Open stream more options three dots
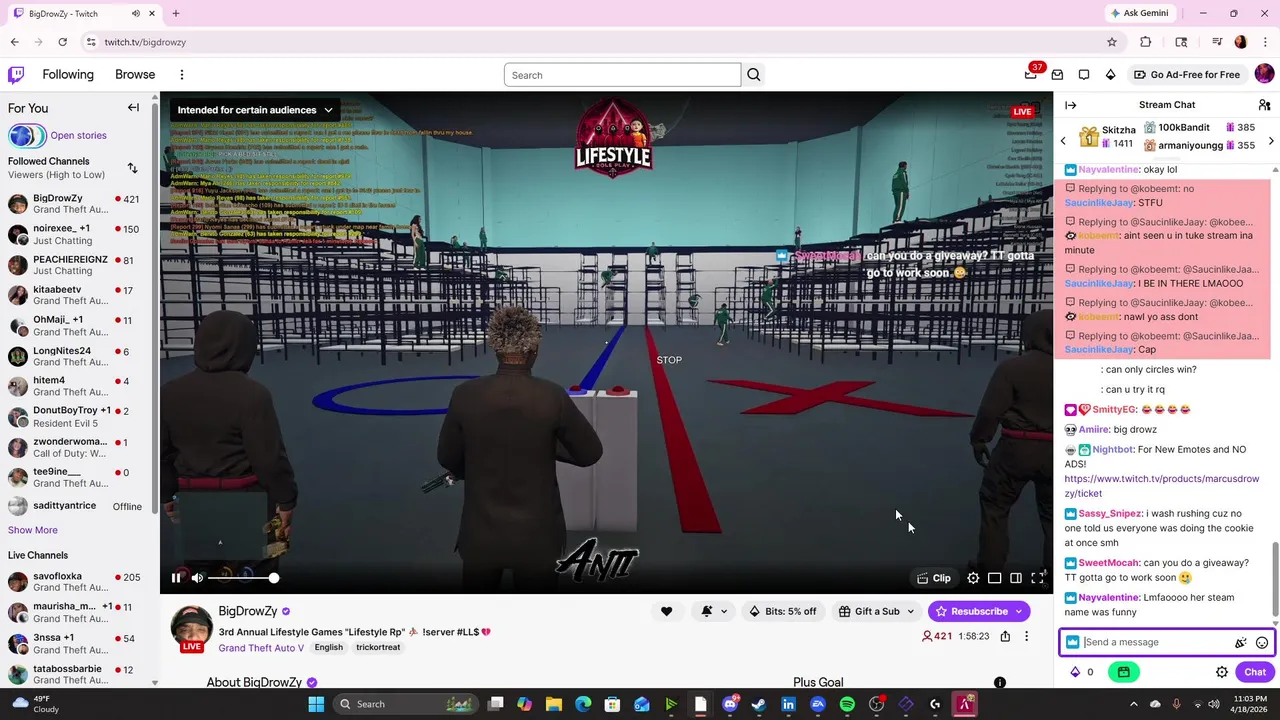The height and width of the screenshot is (720, 1280). click(x=1026, y=636)
